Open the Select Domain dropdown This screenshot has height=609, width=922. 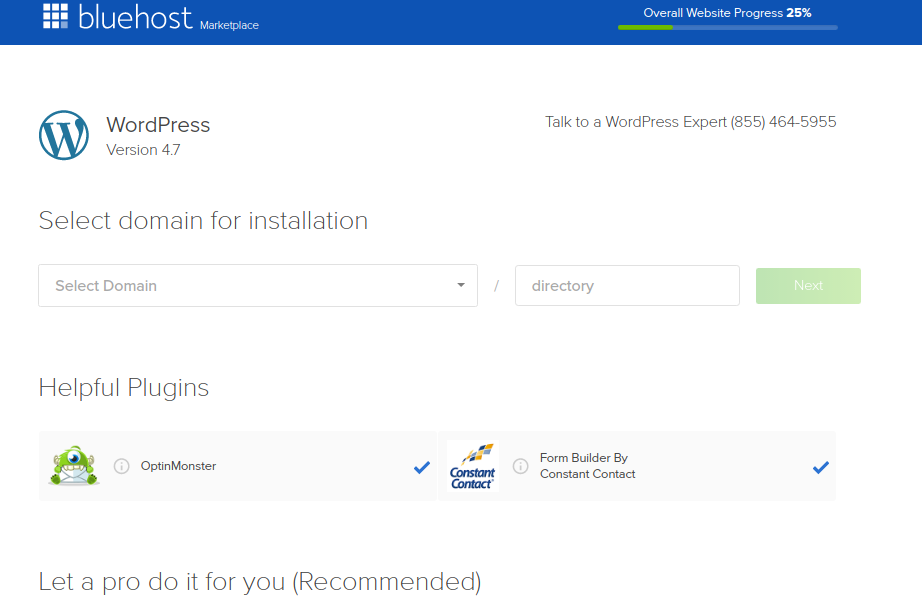(258, 286)
